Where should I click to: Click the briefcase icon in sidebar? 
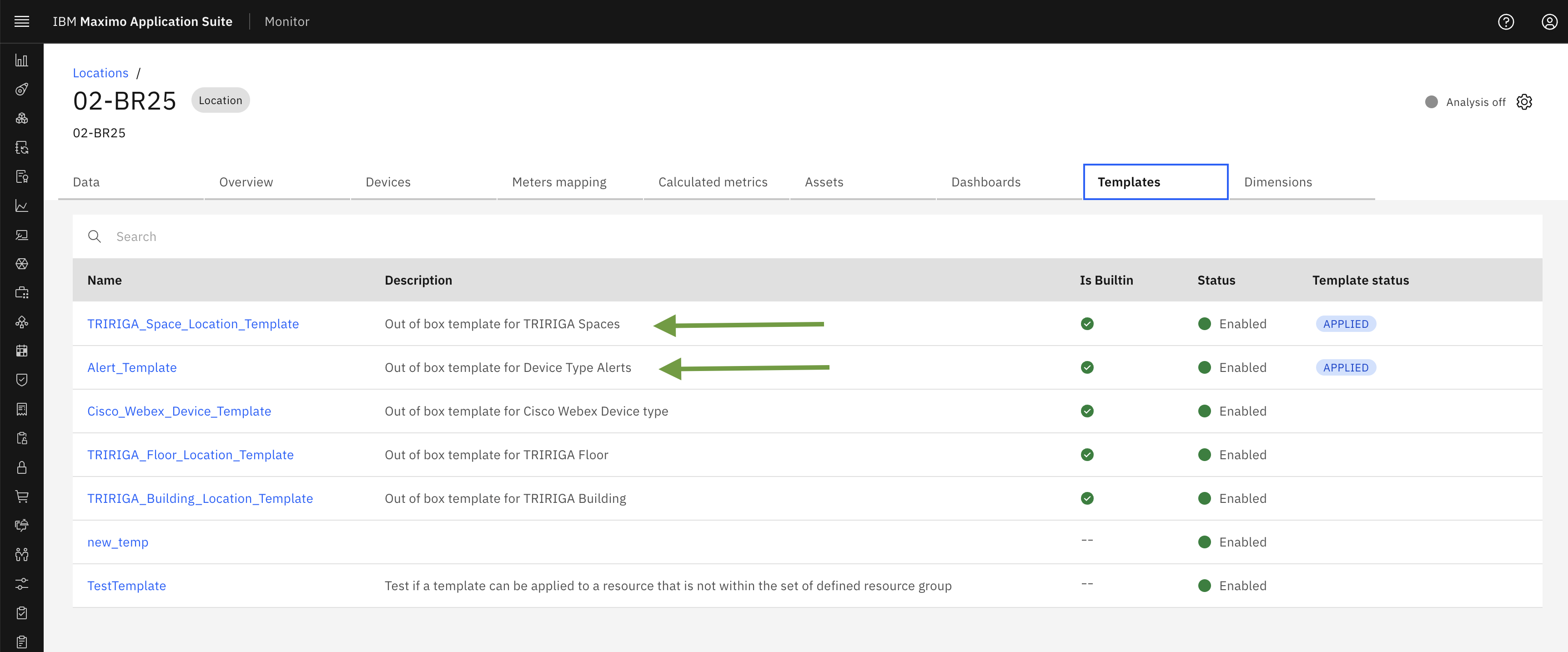pyautogui.click(x=22, y=293)
